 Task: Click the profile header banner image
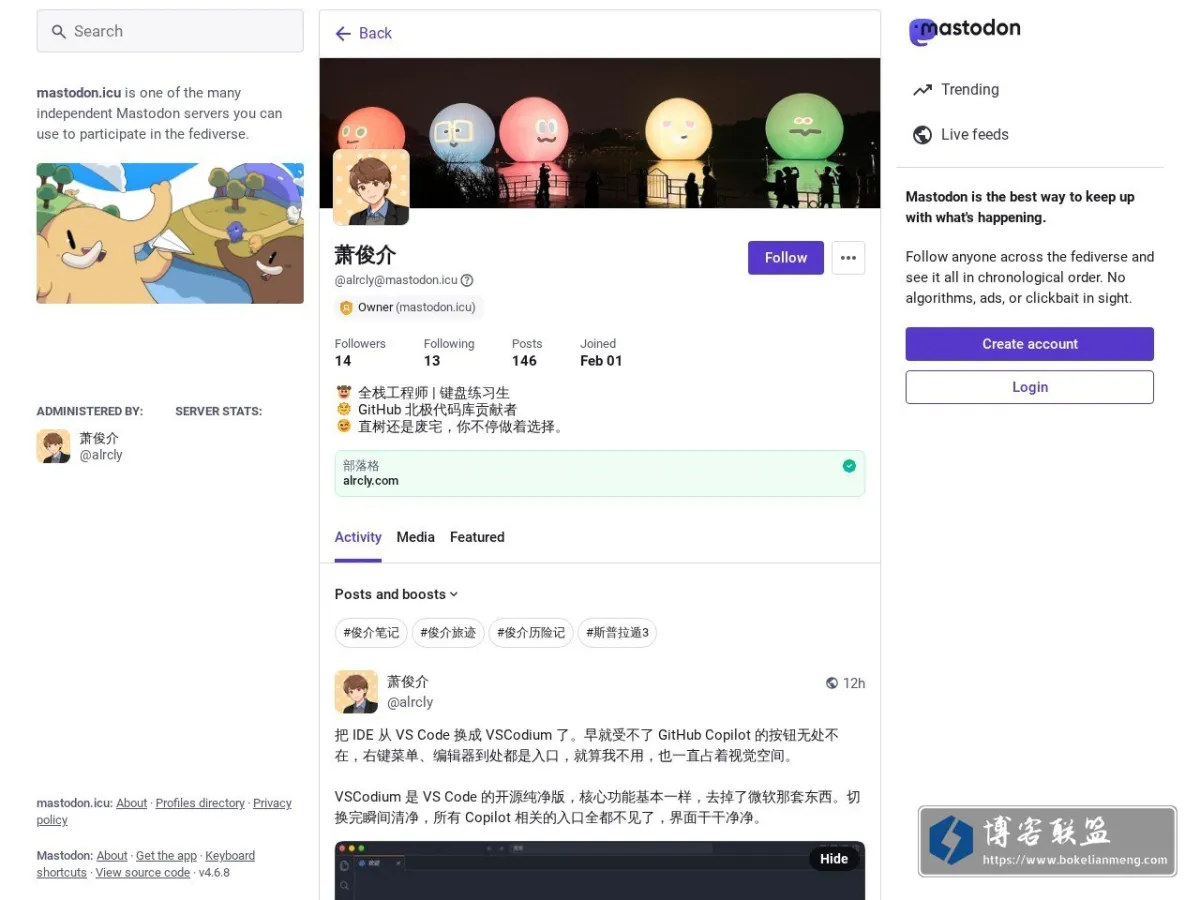tap(600, 132)
